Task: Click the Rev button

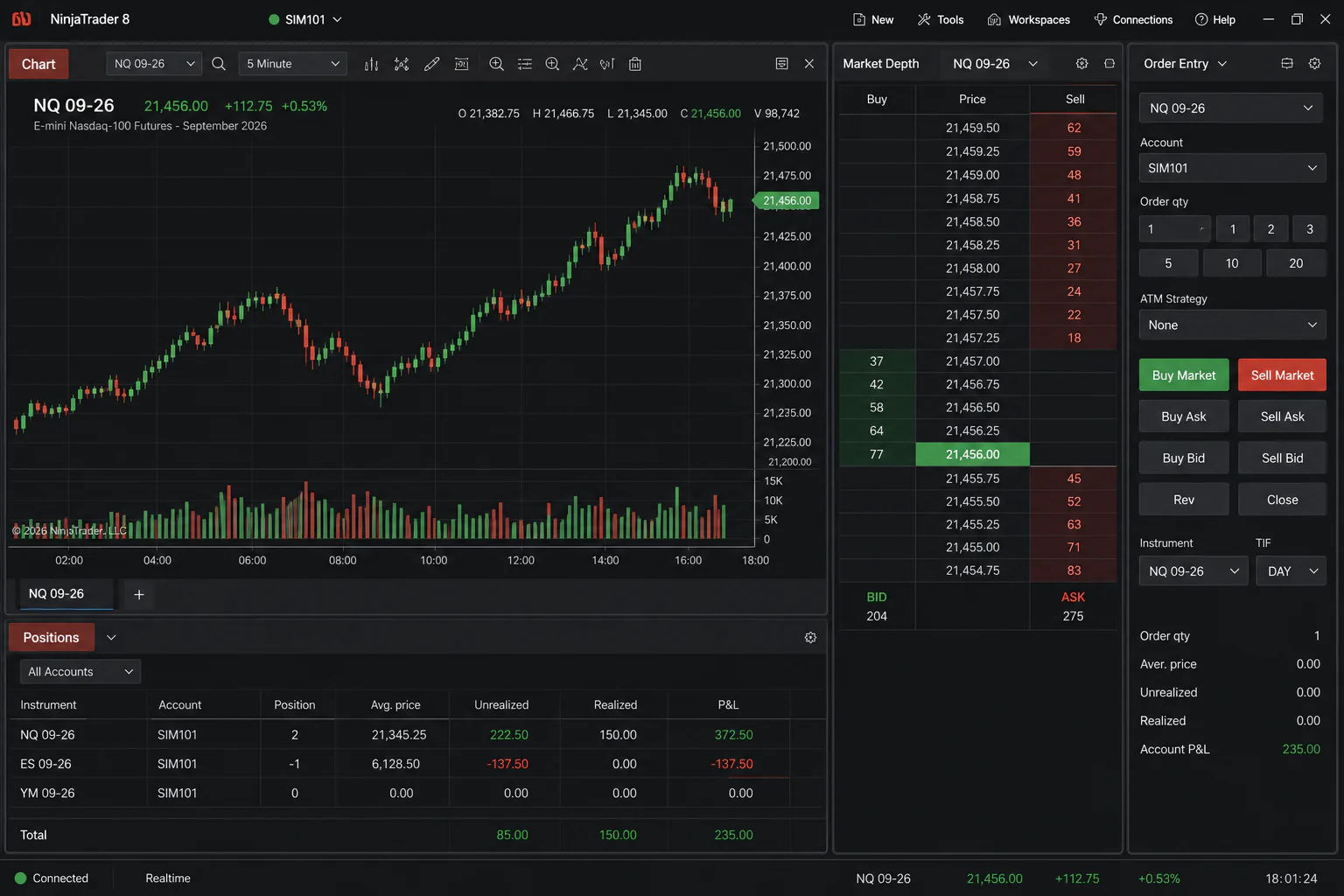Action: click(x=1184, y=500)
